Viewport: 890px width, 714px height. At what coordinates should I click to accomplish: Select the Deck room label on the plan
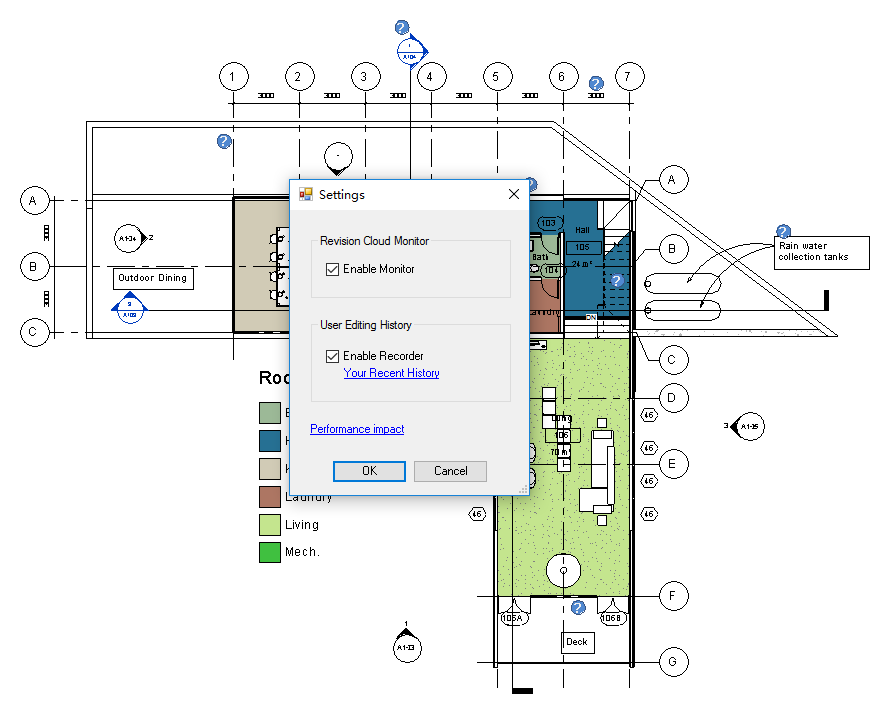(x=577, y=642)
